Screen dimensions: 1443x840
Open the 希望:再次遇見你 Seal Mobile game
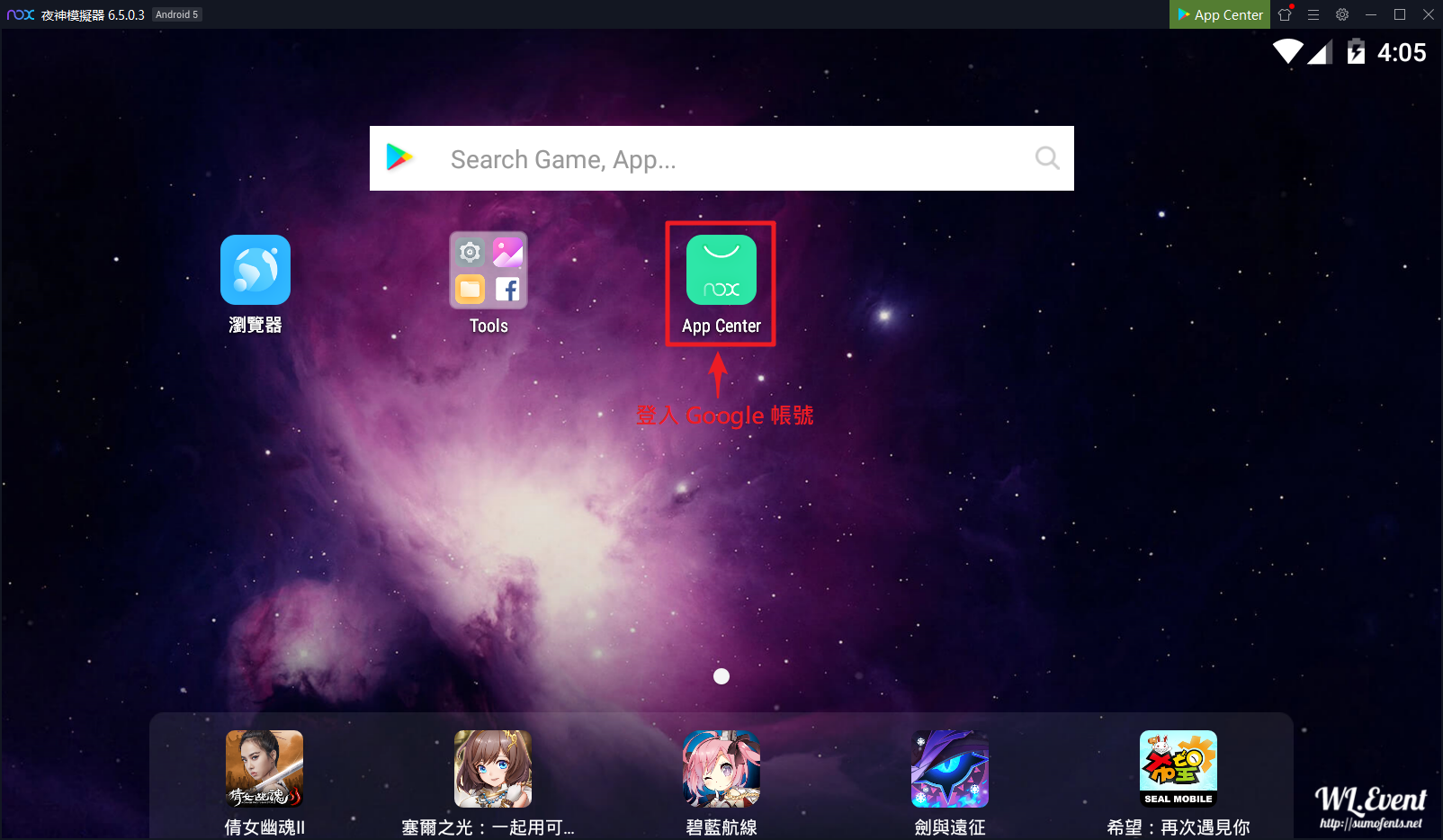pyautogui.click(x=1179, y=769)
